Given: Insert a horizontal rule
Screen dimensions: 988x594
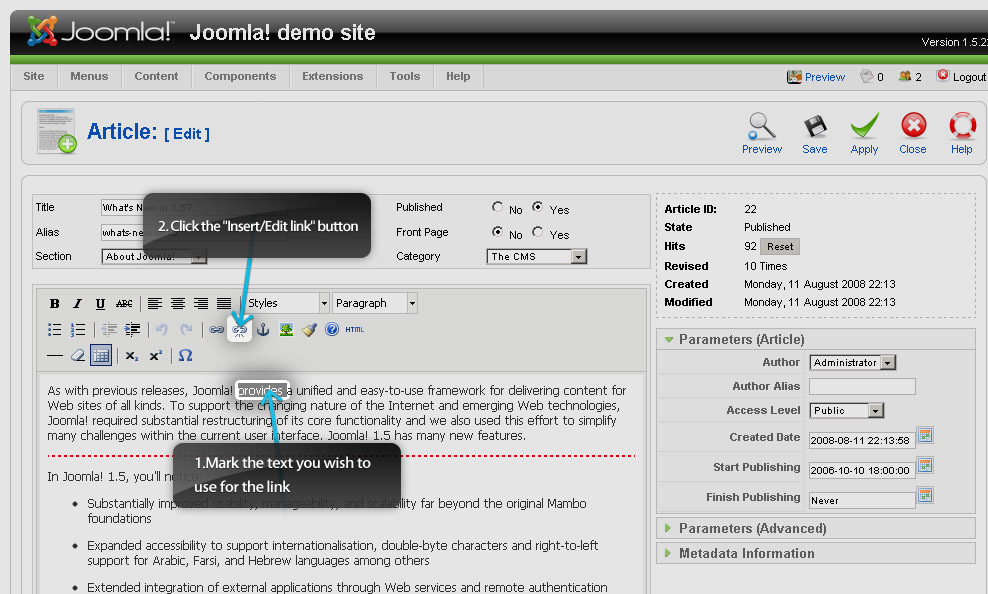Looking at the screenshot, I should pos(55,356).
